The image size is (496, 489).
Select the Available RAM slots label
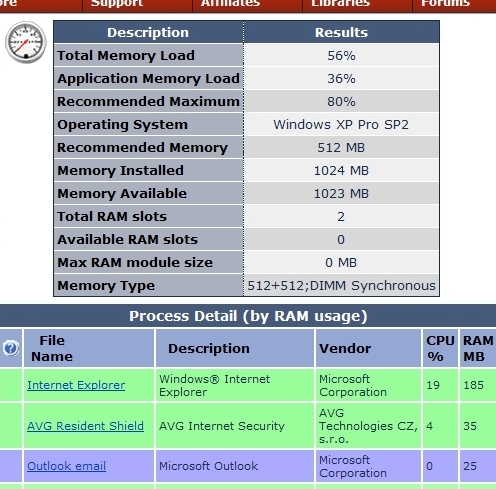click(127, 239)
